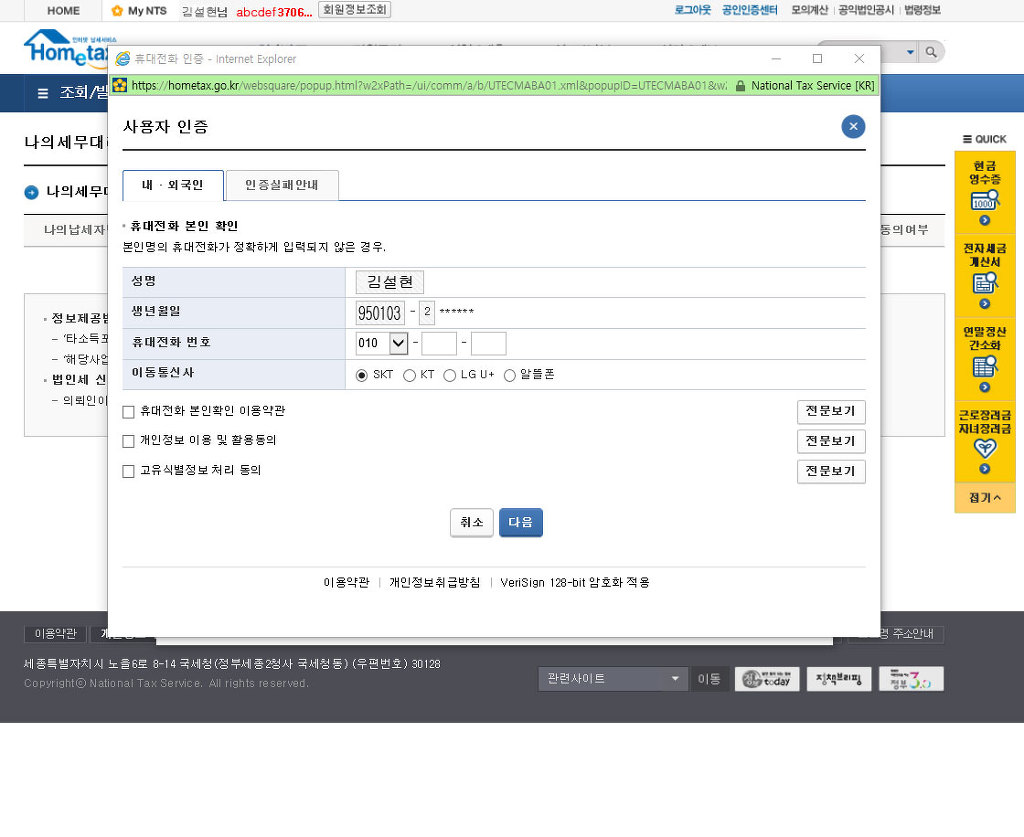Viewport: 1024px width, 837px height.
Task: Open 공익법인공시 in top menu
Action: (x=866, y=10)
